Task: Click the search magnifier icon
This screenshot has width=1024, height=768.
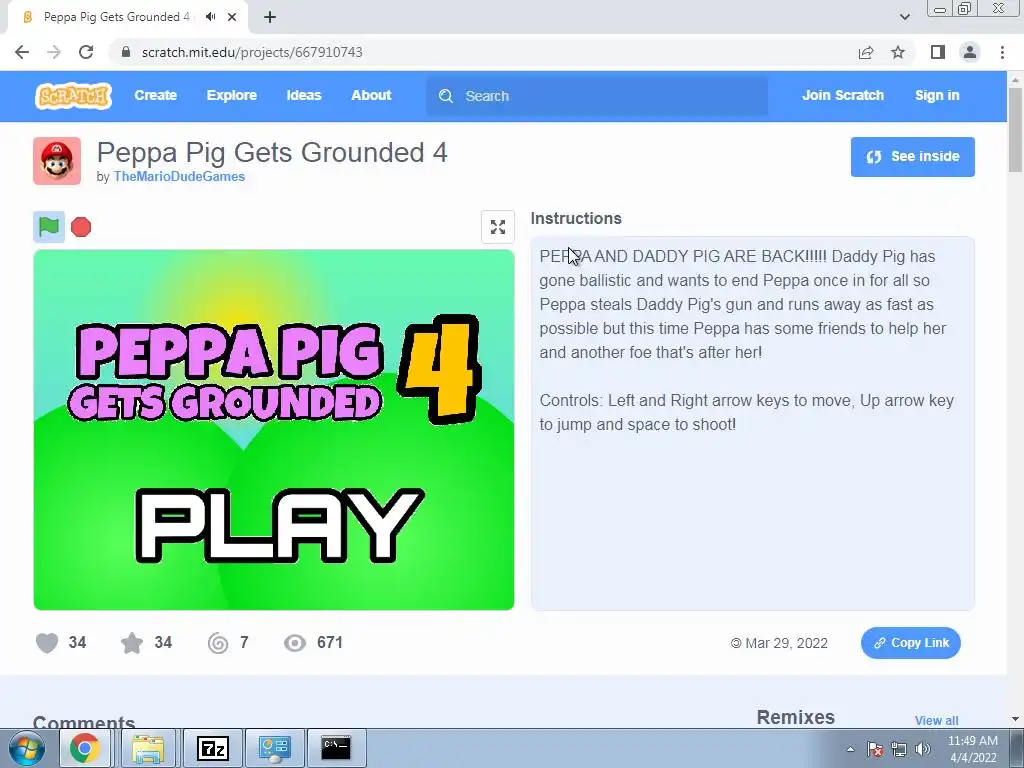Action: click(x=446, y=96)
